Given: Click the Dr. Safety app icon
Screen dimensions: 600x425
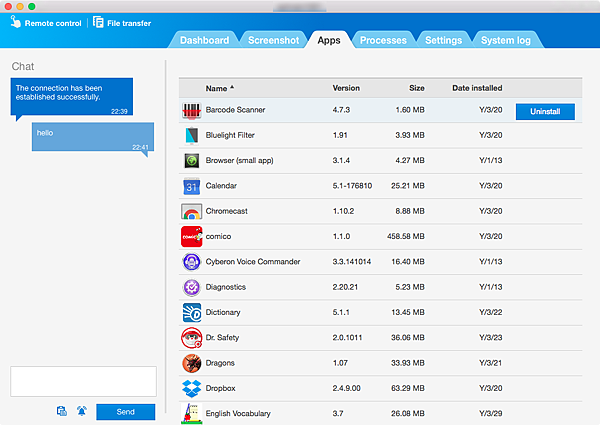Looking at the screenshot, I should pyautogui.click(x=191, y=338).
